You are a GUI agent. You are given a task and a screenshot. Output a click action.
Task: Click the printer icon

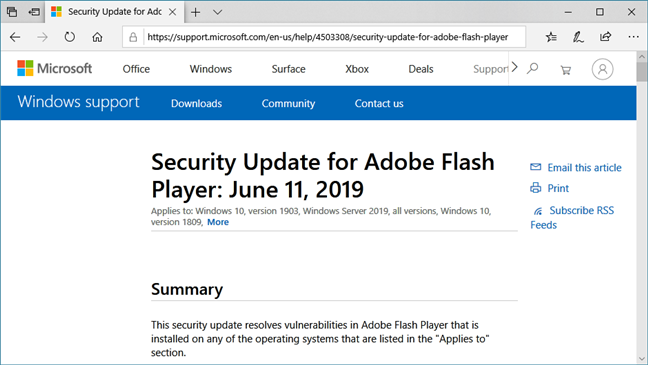(536, 188)
